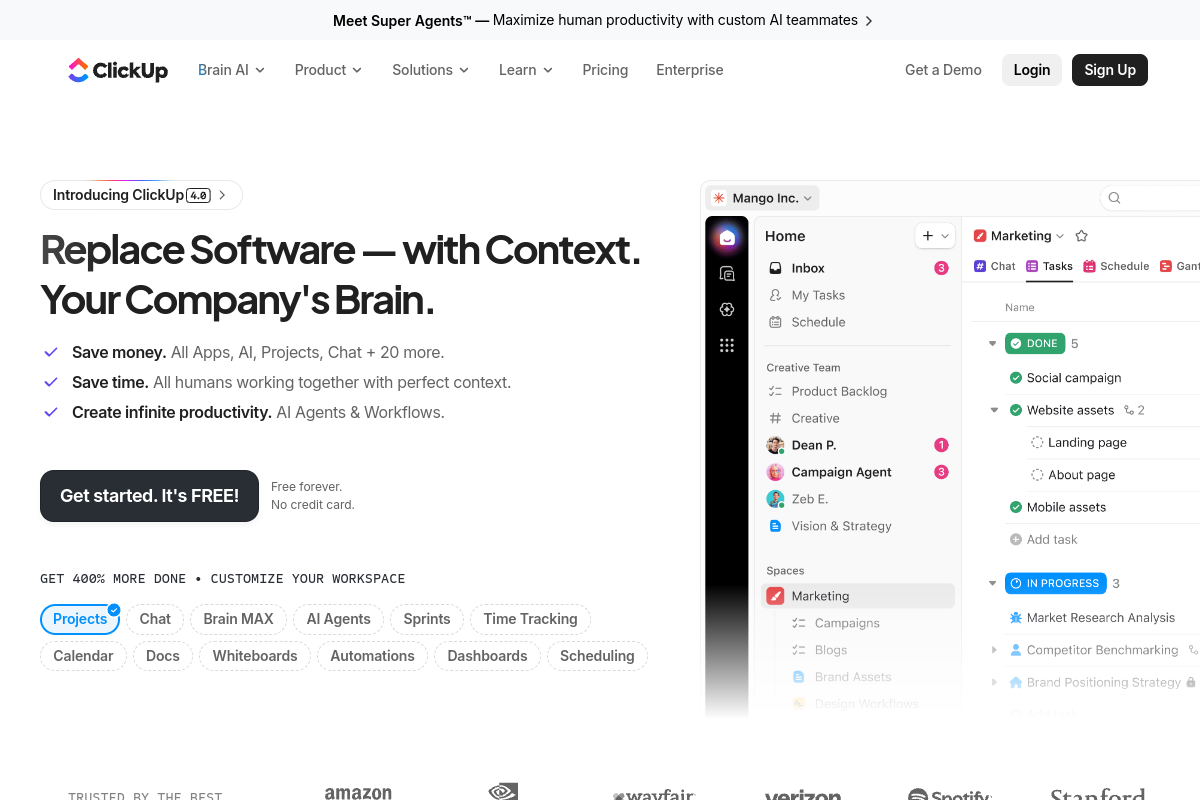Toggle Mobile assets done checkmark
Viewport: 1200px width, 800px height.
[1016, 507]
